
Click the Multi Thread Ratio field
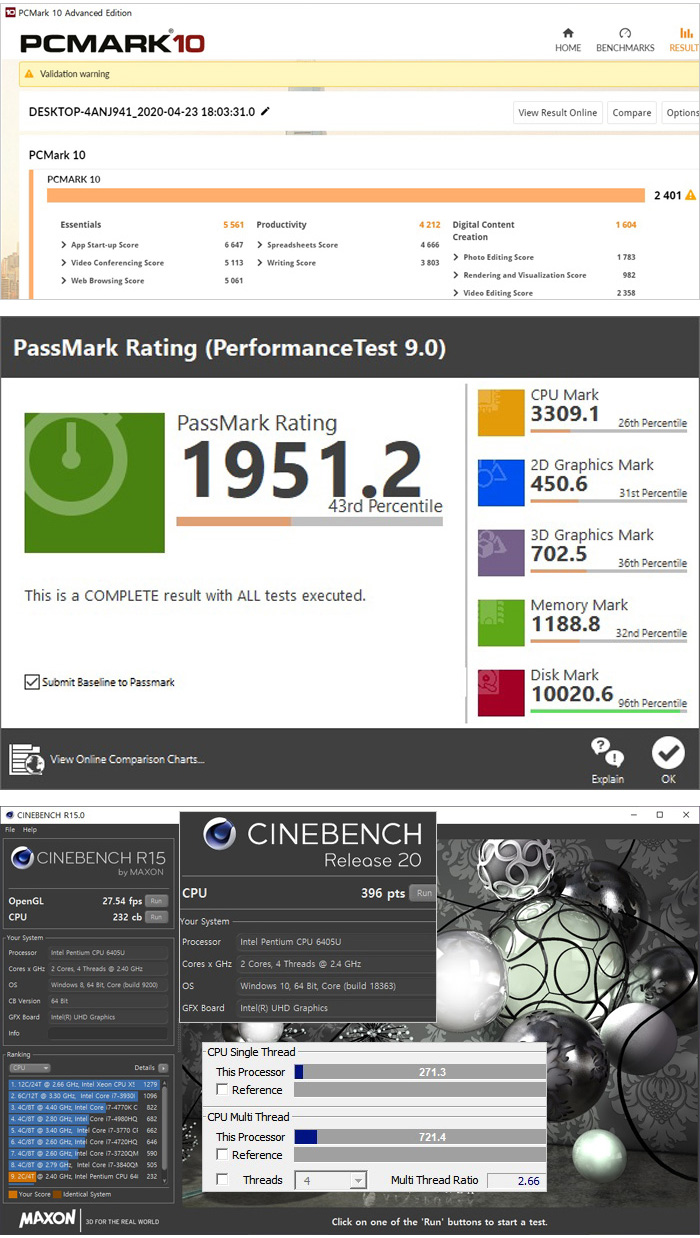pos(516,1181)
